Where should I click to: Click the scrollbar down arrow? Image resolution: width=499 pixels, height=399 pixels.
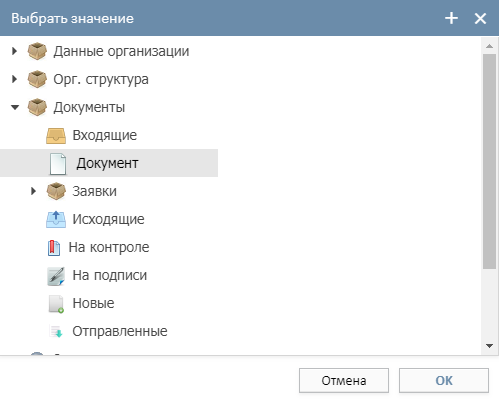click(489, 346)
